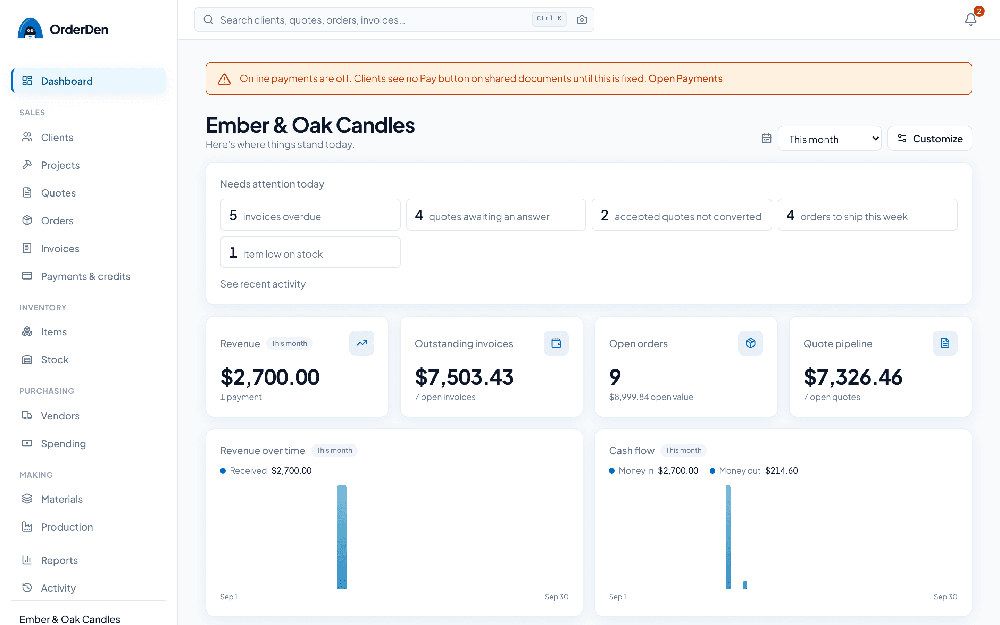Screen dimensions: 1000x625
Task: Click the Clients sidebar icon
Action: (x=27, y=137)
